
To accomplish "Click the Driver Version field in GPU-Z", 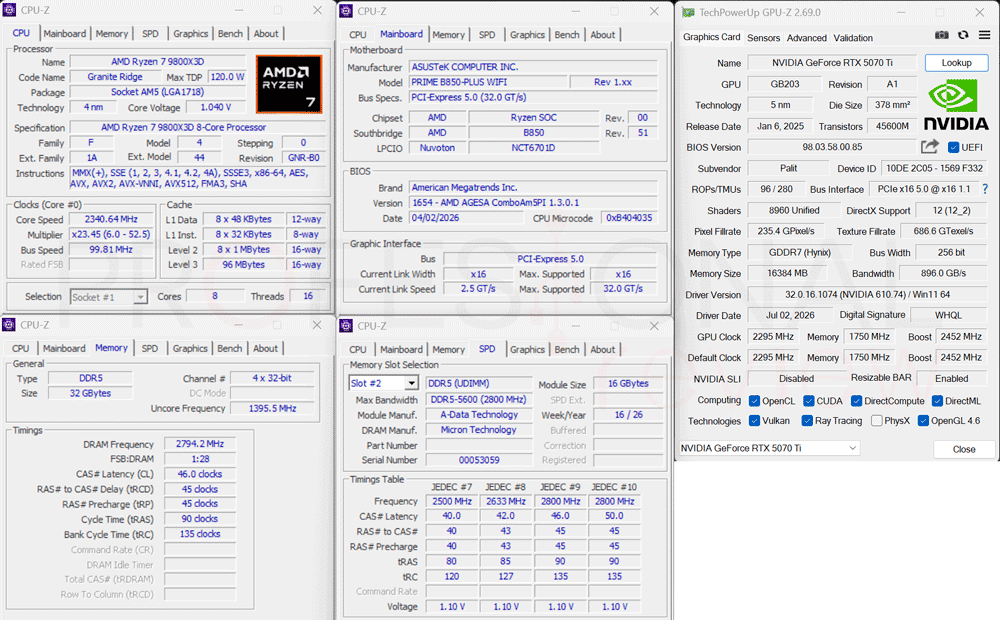I will (x=867, y=294).
